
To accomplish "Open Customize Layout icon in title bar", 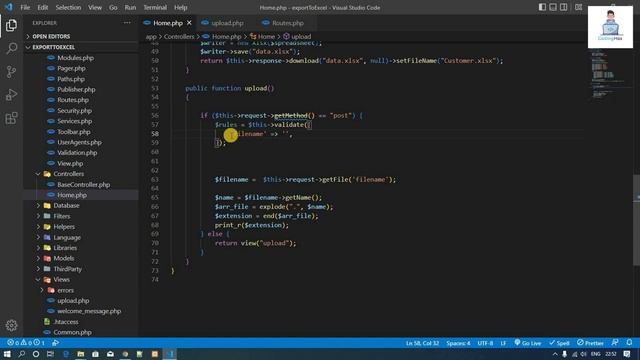I will [578, 7].
